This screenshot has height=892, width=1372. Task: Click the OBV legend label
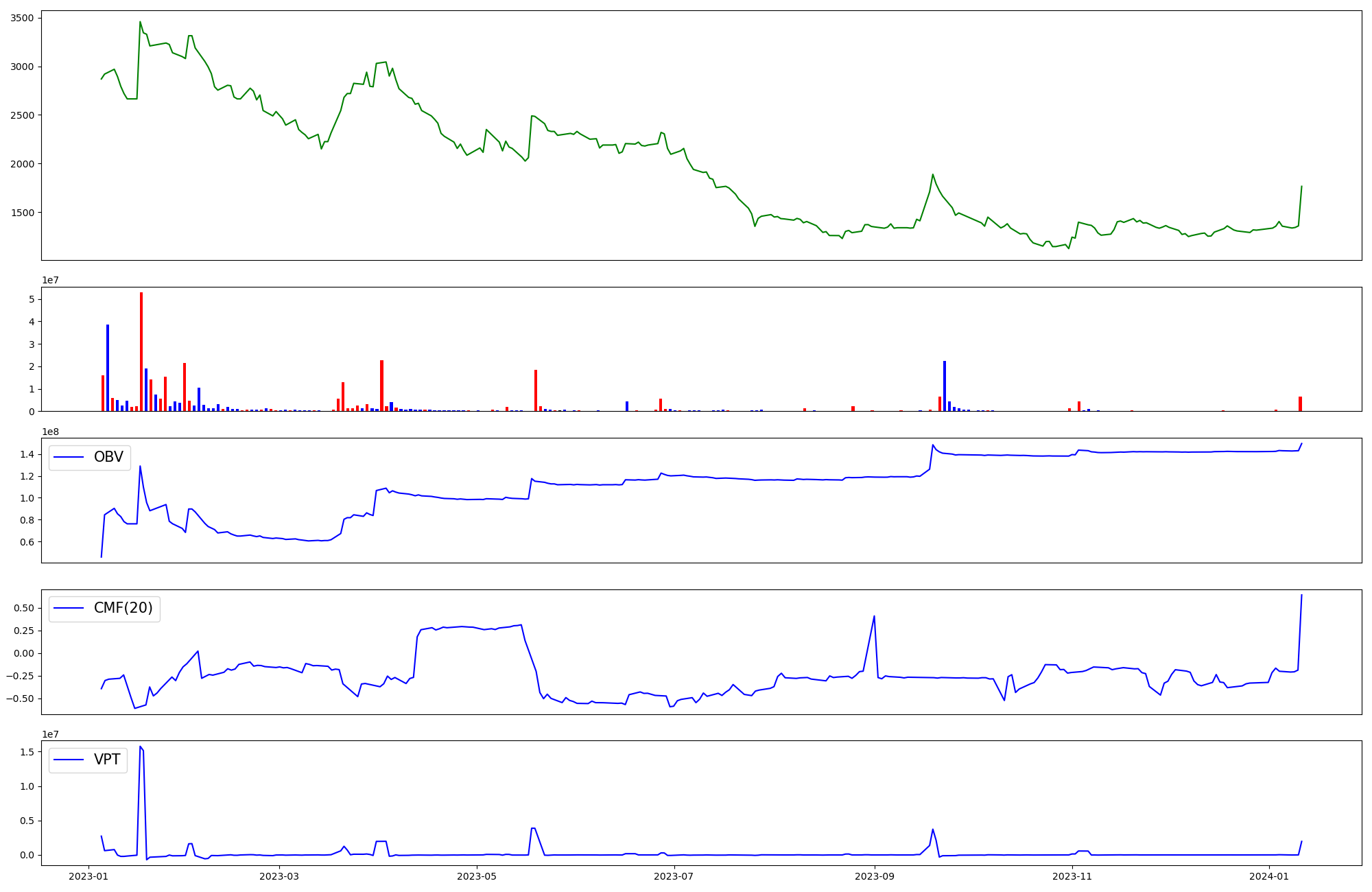108,457
